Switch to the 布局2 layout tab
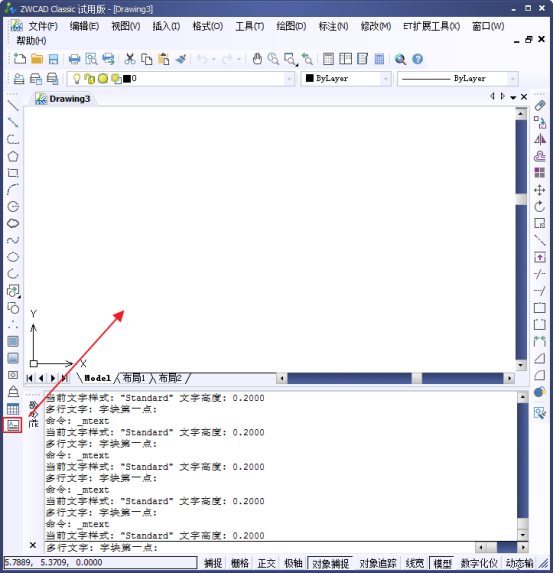The width and height of the screenshot is (554, 573). coord(170,378)
